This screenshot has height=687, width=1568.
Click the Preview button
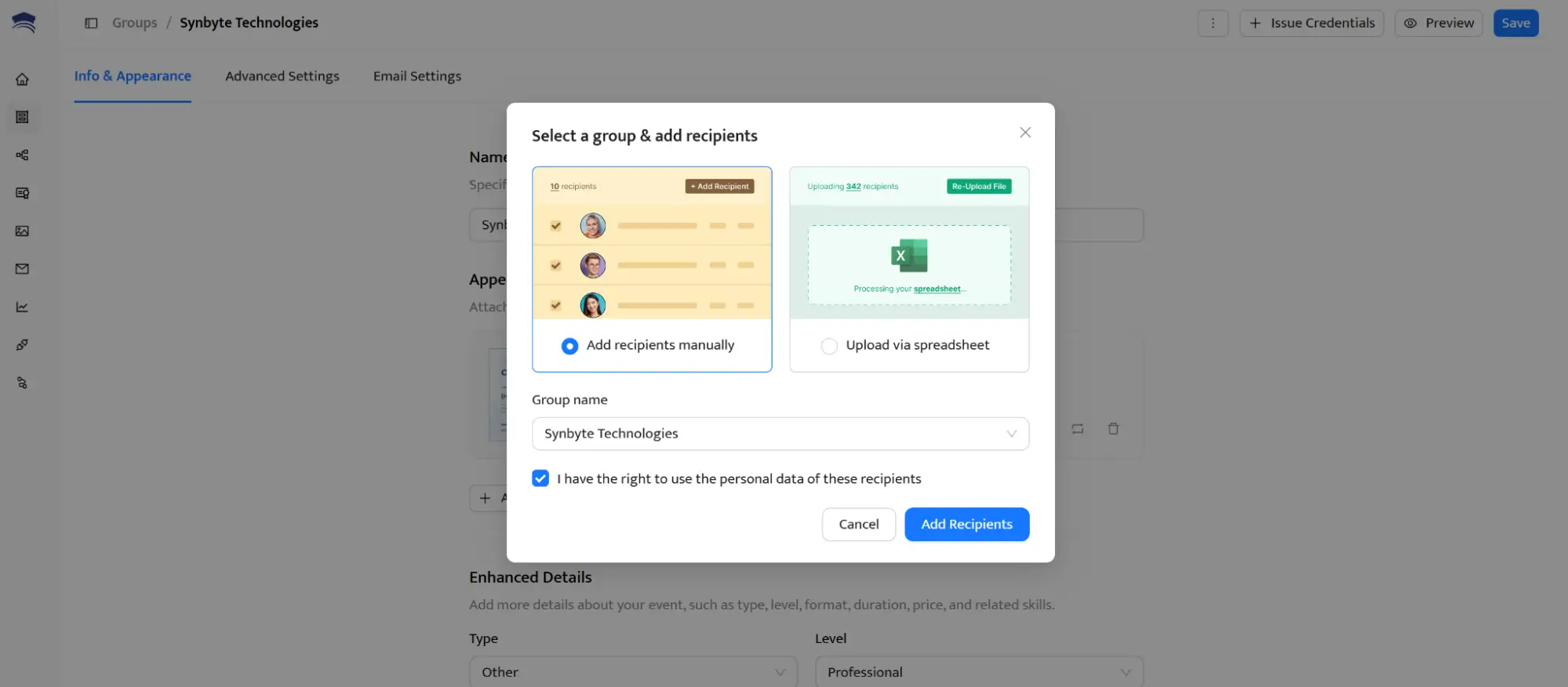[1439, 23]
